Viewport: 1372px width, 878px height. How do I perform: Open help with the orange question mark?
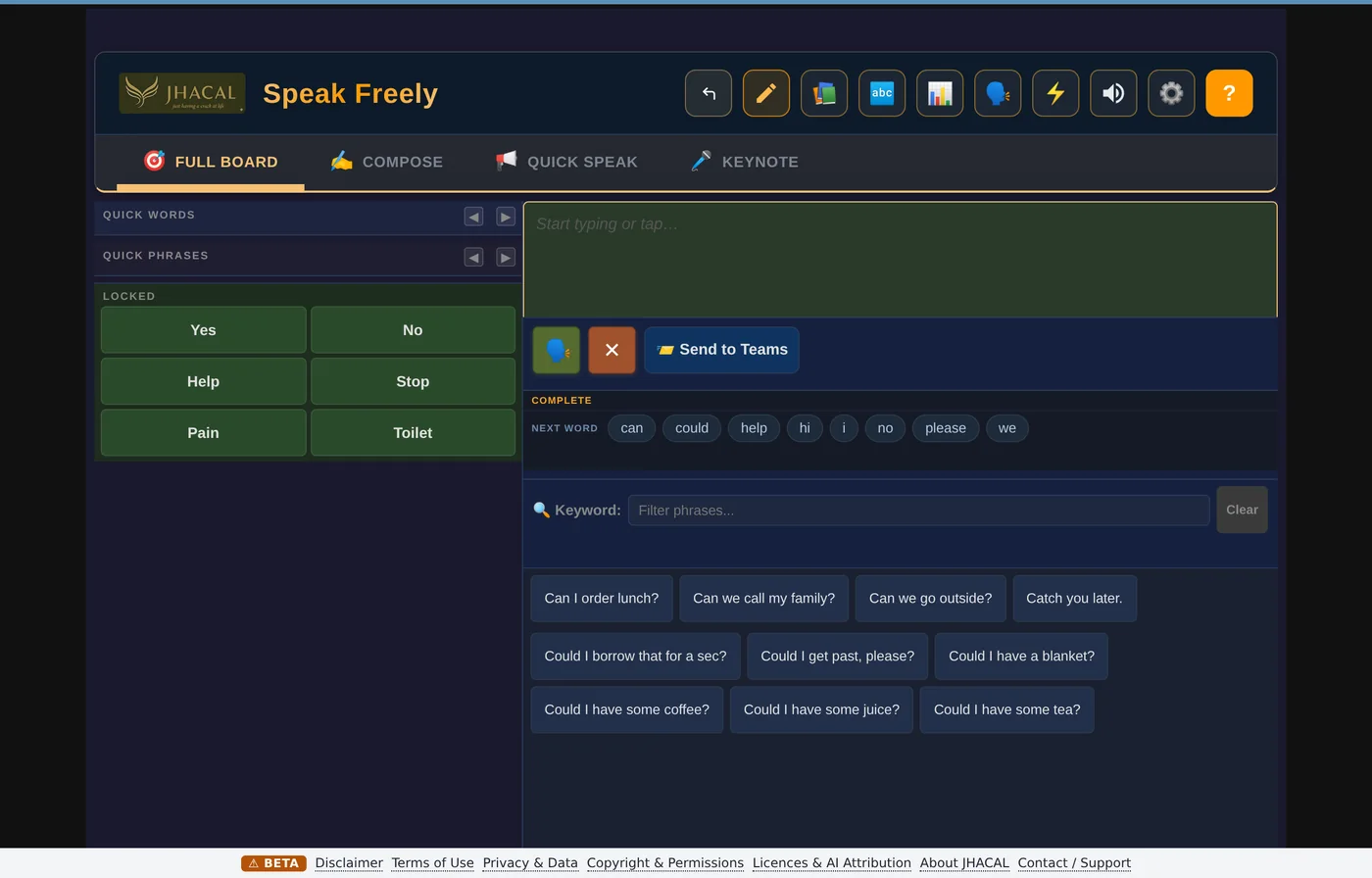pos(1229,93)
